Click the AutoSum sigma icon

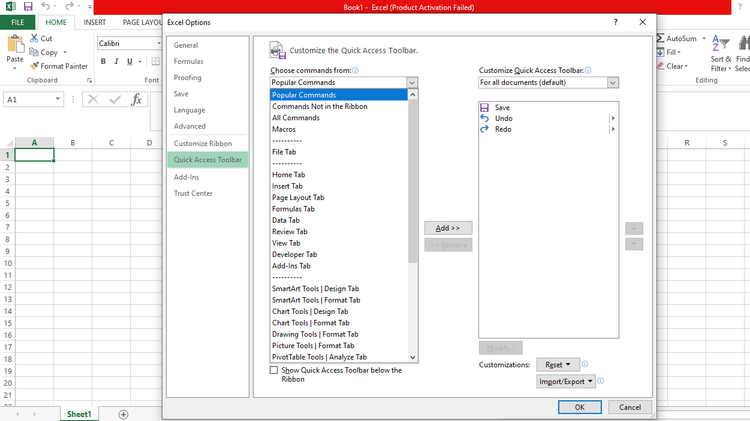pyautogui.click(x=661, y=38)
